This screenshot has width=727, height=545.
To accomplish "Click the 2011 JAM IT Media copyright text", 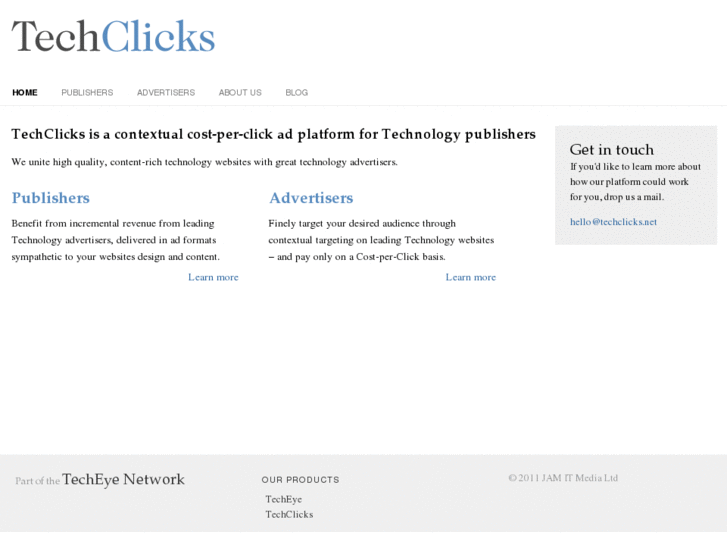I will click(563, 478).
